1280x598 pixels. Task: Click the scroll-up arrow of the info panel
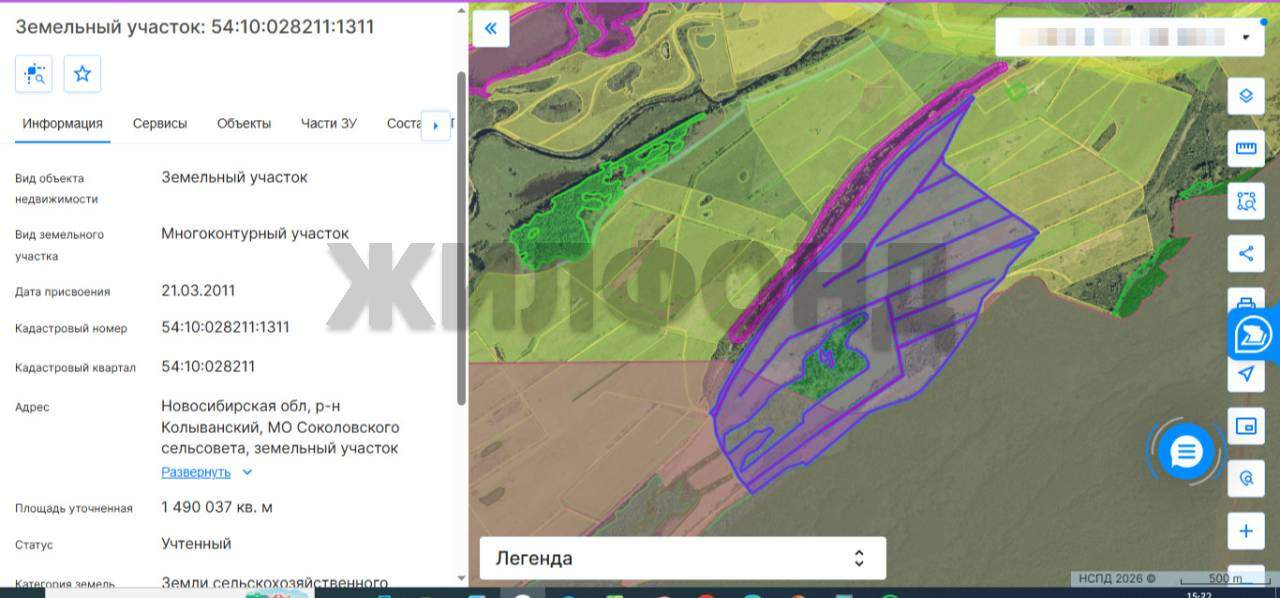[461, 10]
